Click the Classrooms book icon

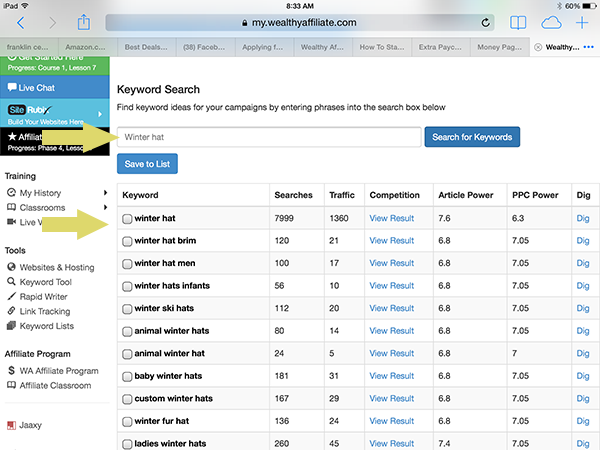click(11, 207)
